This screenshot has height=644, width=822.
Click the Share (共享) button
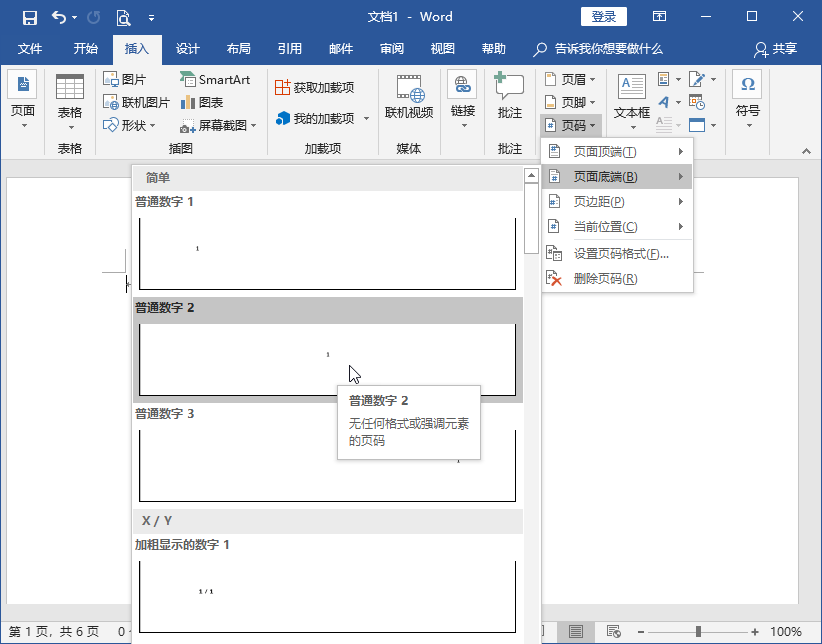pos(776,49)
